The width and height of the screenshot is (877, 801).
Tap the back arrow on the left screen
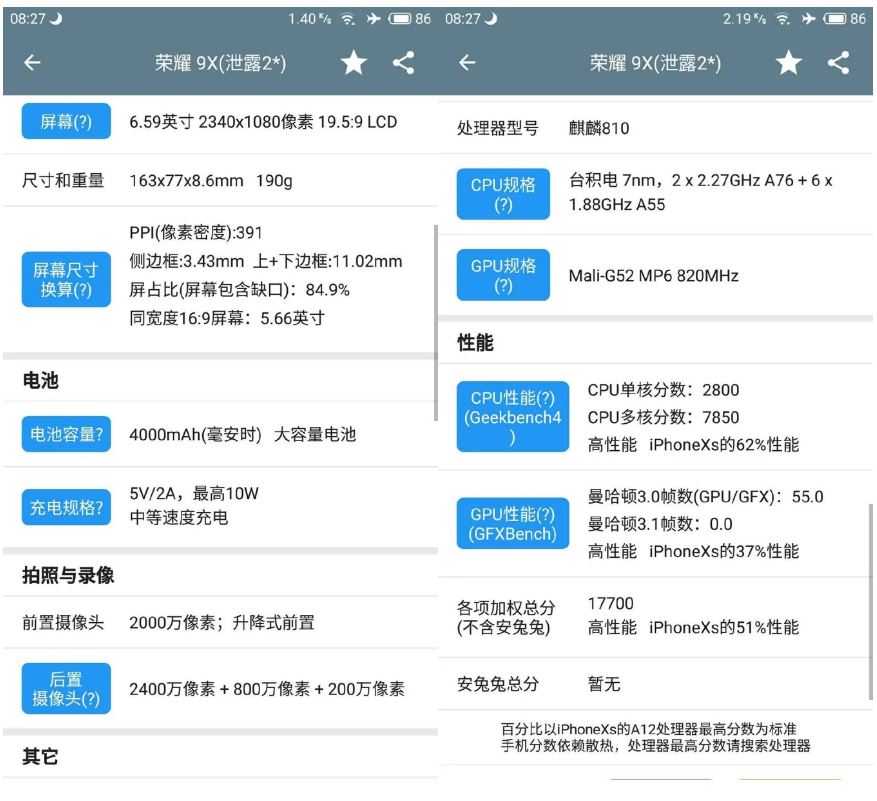[x=33, y=63]
